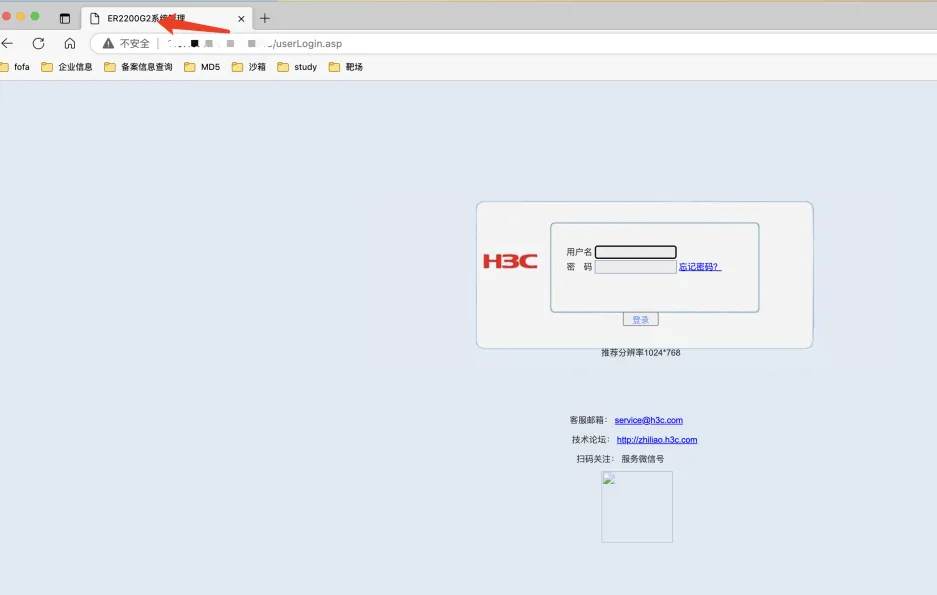937x595 pixels.
Task: Click the address bar URL userLogin.asp
Action: tap(306, 44)
